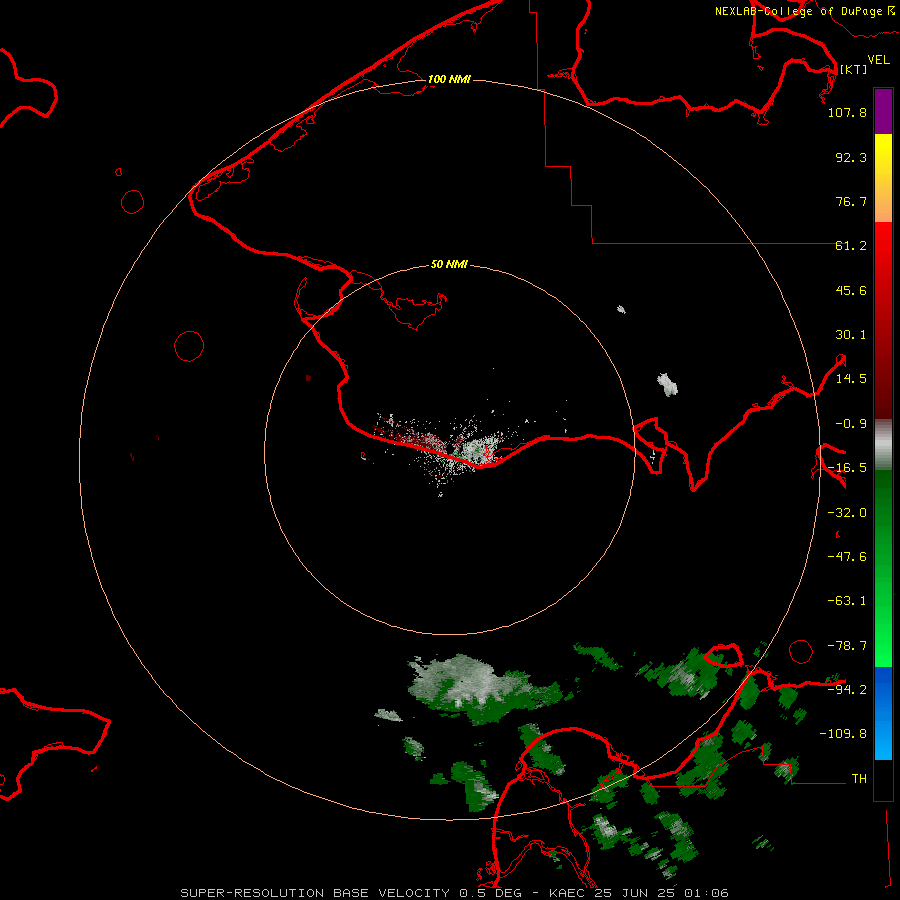Select the -0.9 scale value
The height and width of the screenshot is (900, 900).
(x=851, y=424)
